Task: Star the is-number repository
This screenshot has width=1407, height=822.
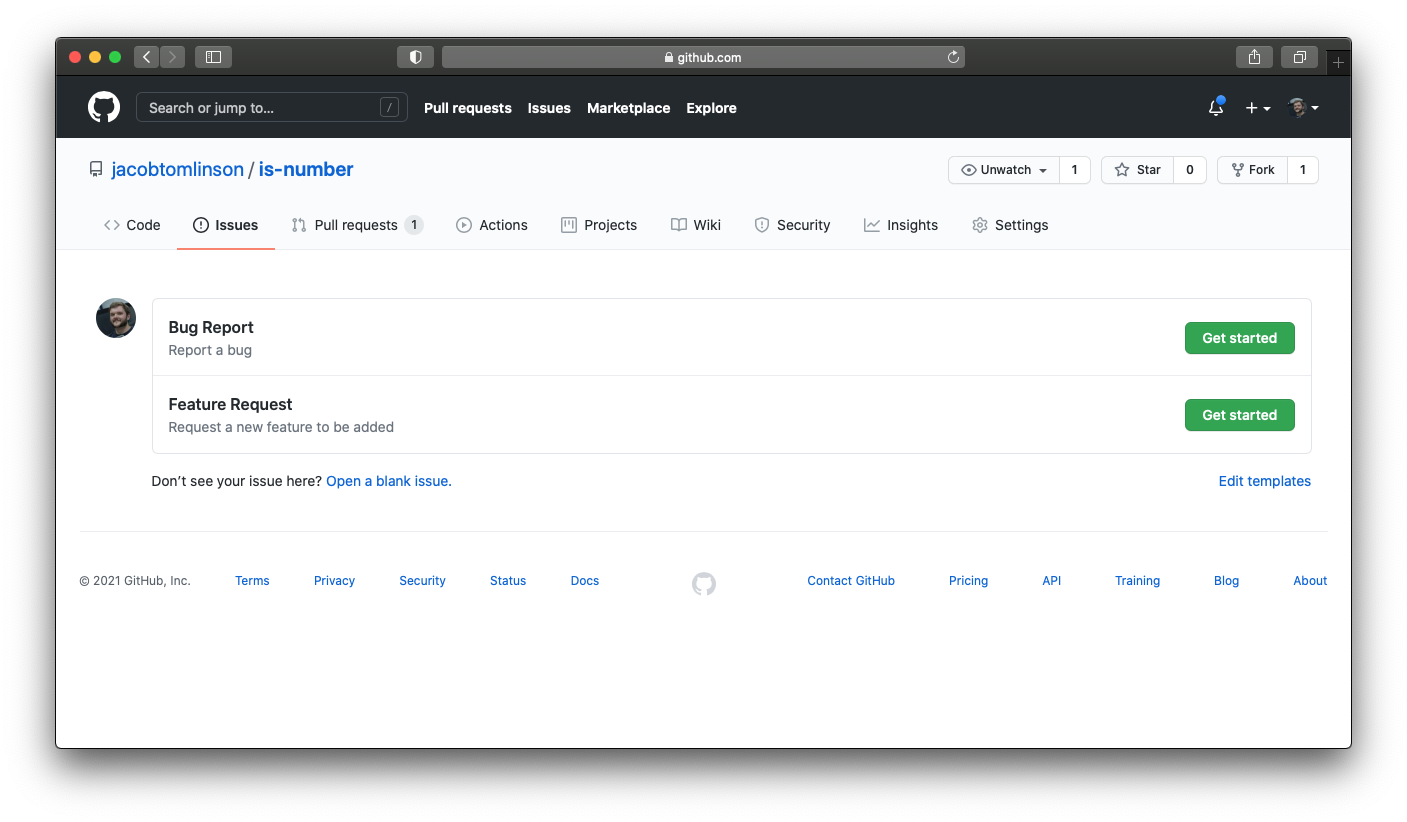Action: point(1137,169)
